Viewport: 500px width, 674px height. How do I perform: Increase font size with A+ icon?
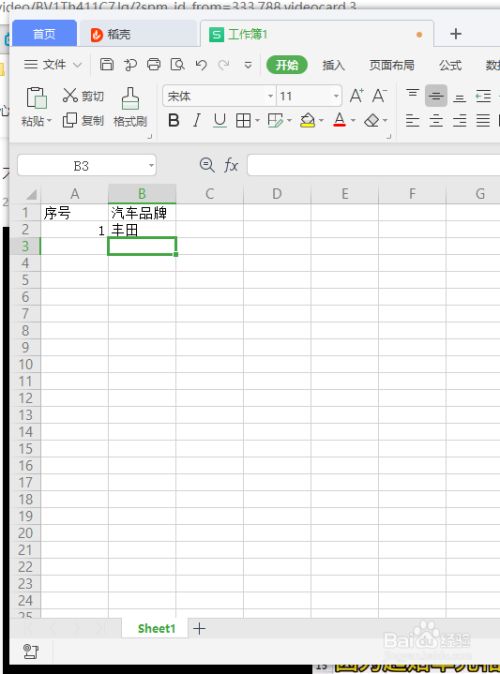356,95
